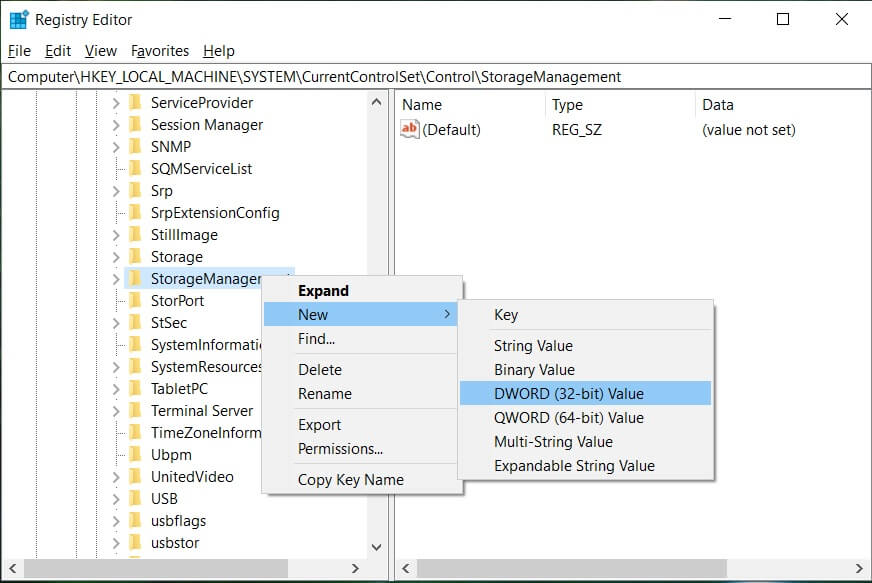The image size is (872, 583).
Task: Click the Srp folder icon
Action: [x=135, y=191]
